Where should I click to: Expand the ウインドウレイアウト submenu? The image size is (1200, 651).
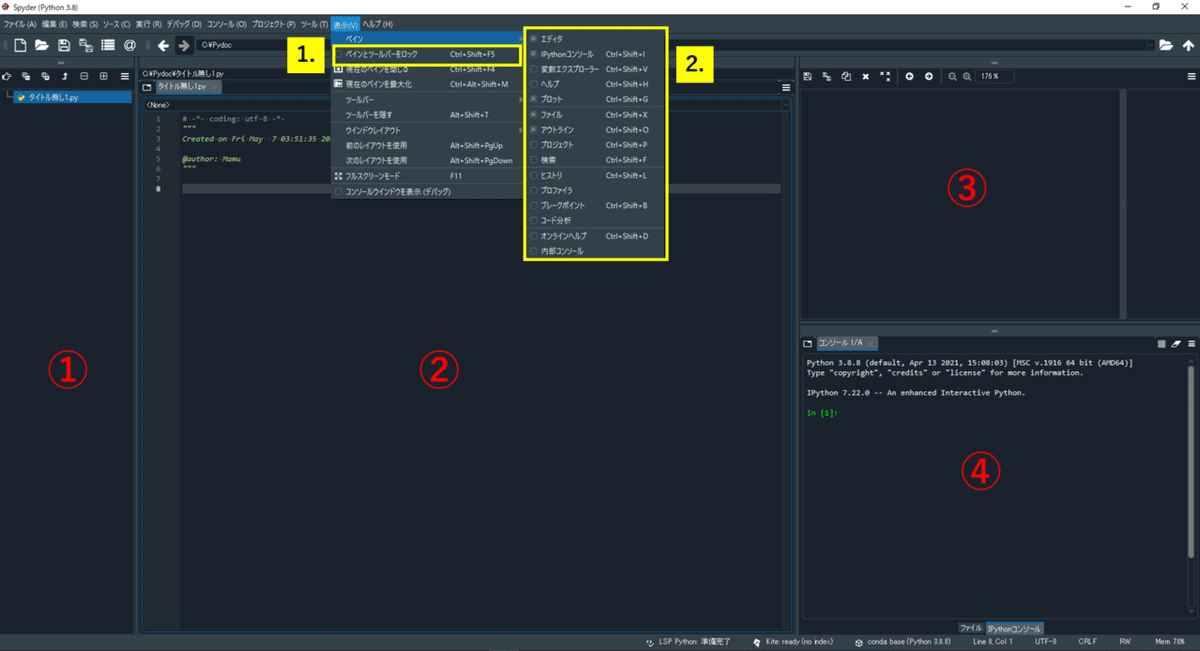(x=427, y=130)
